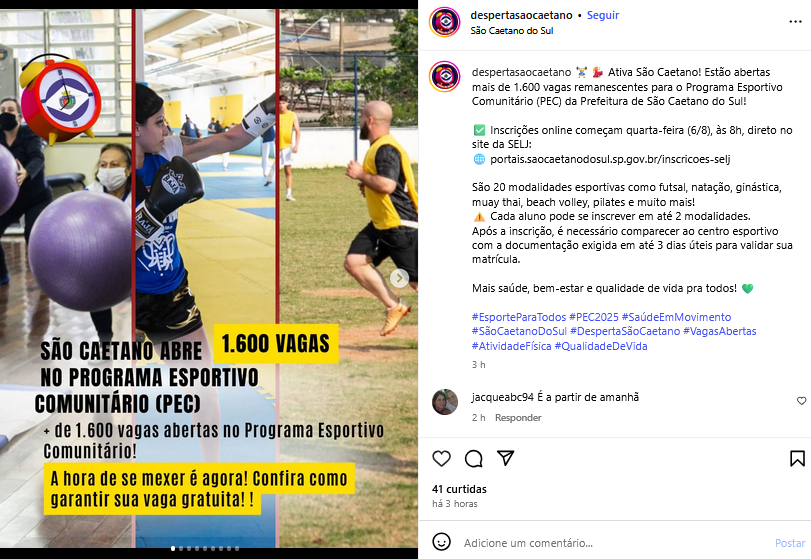Viewport: 811px width, 559px height.
Task: Follow the account with Seguir
Action: (603, 16)
